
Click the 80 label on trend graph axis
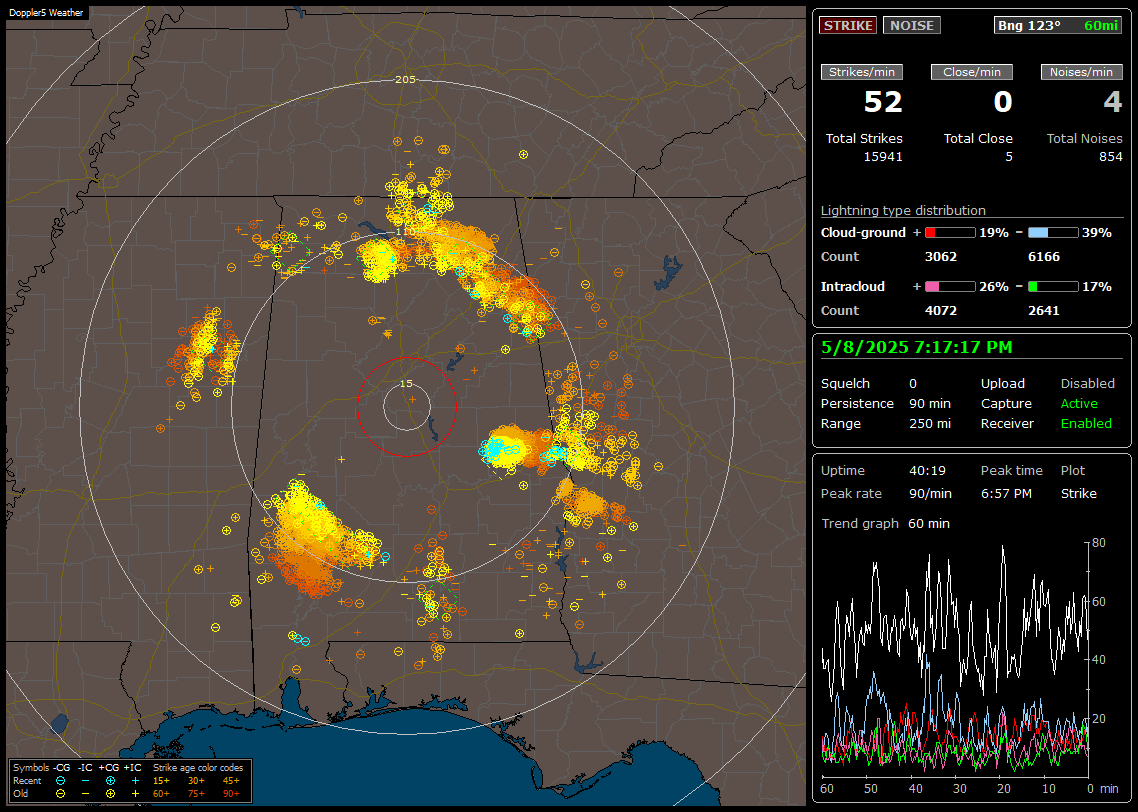pyautogui.click(x=1099, y=543)
